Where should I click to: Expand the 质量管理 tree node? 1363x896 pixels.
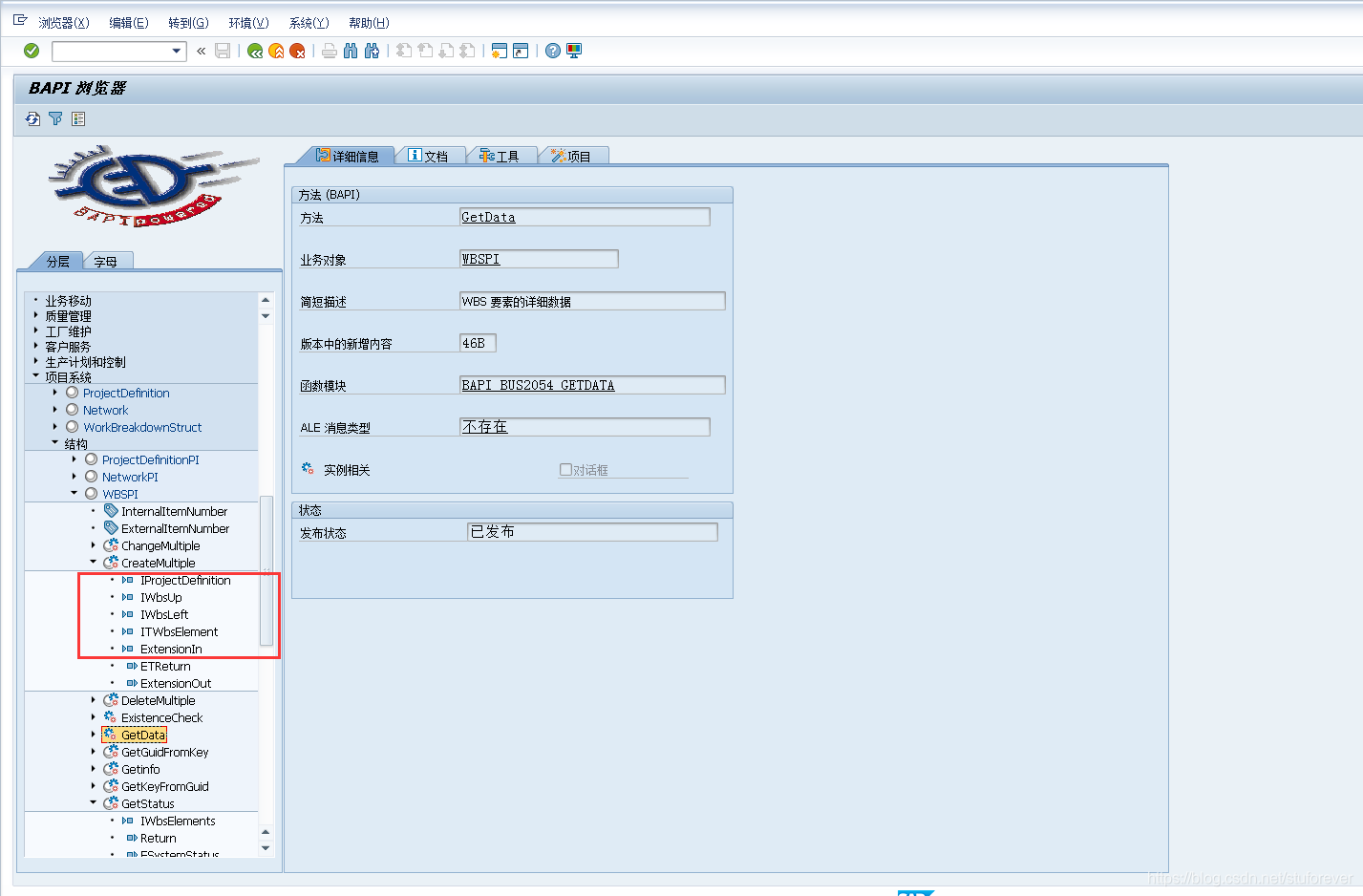click(36, 315)
